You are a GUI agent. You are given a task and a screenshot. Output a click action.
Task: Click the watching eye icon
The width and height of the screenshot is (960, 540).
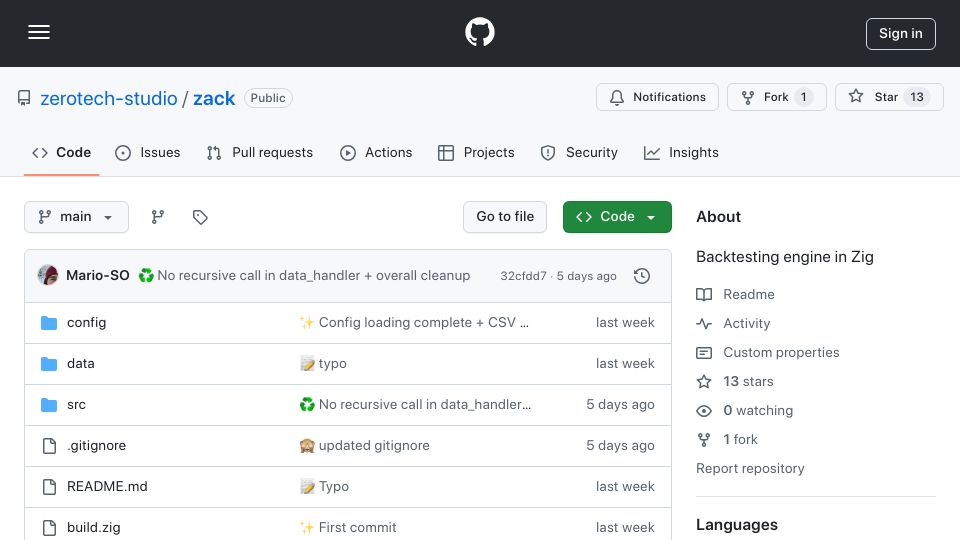coord(704,411)
